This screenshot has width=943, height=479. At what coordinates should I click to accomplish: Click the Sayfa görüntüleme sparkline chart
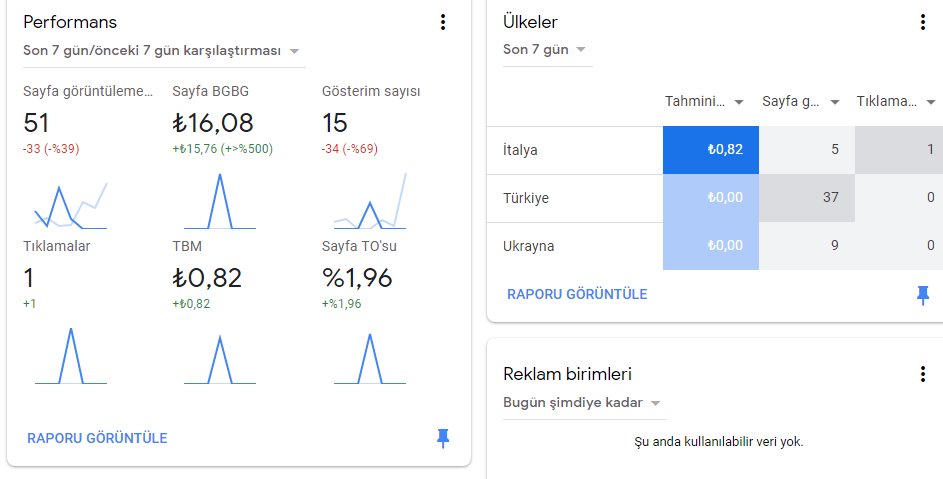(71, 205)
